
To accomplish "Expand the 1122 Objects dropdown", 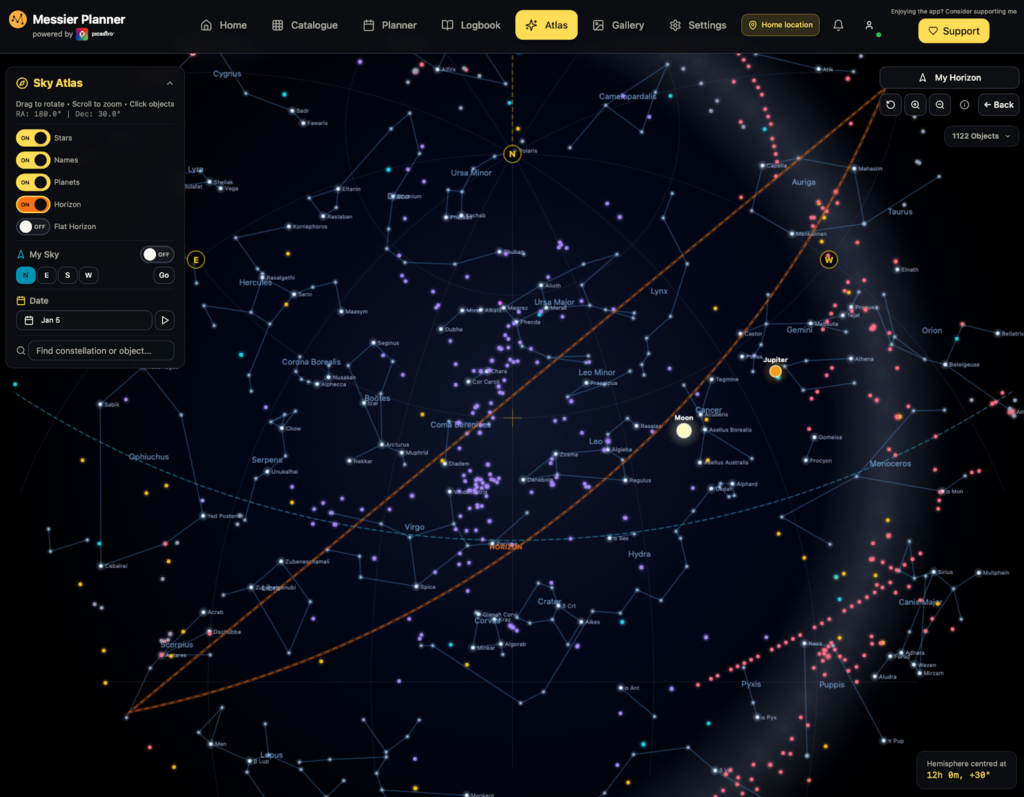I will [980, 136].
